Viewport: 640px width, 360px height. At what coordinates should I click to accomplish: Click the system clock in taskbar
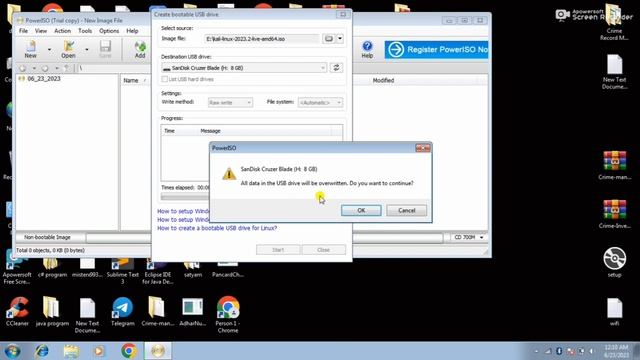(x=616, y=351)
